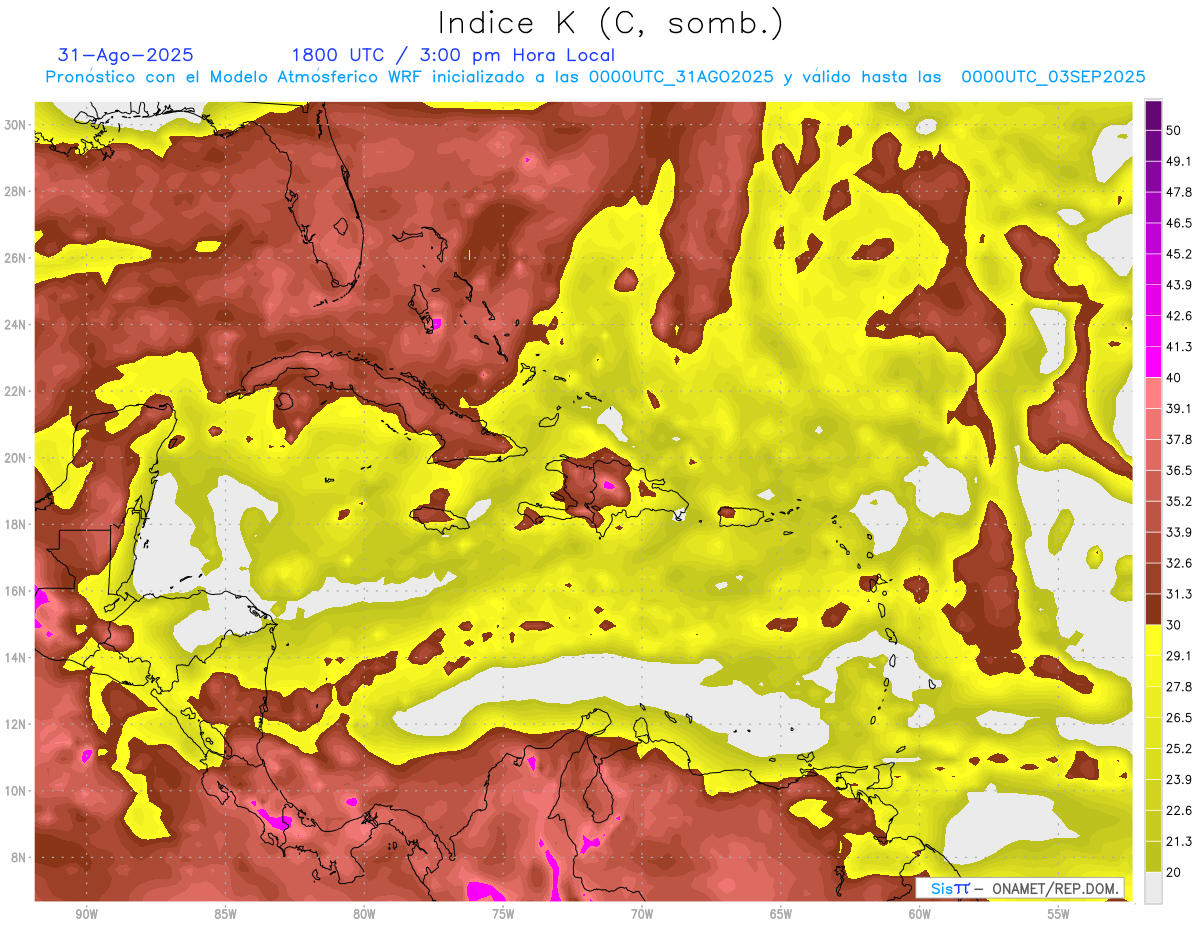Click the dark brown swatch between 30 and 31.3

(x=1153, y=609)
